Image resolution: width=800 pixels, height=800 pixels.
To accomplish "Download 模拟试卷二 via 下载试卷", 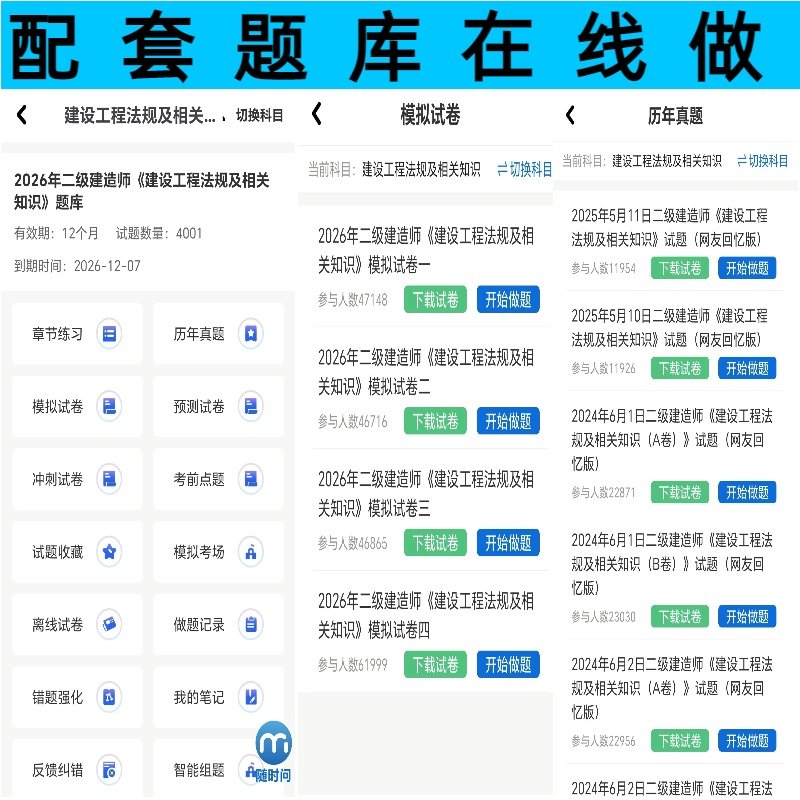I will point(435,421).
